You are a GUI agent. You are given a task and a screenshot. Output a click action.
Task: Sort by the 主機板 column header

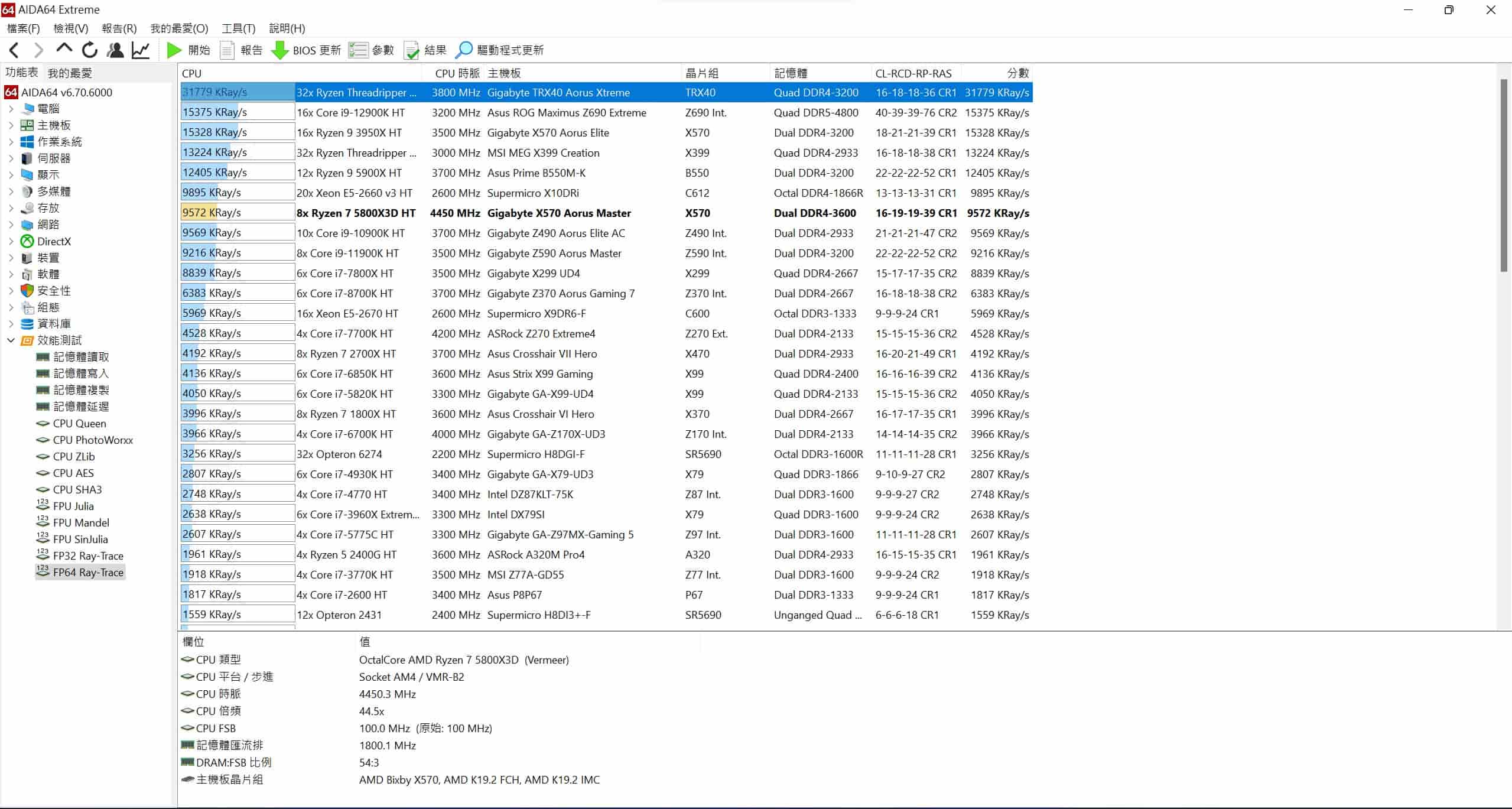pos(583,73)
